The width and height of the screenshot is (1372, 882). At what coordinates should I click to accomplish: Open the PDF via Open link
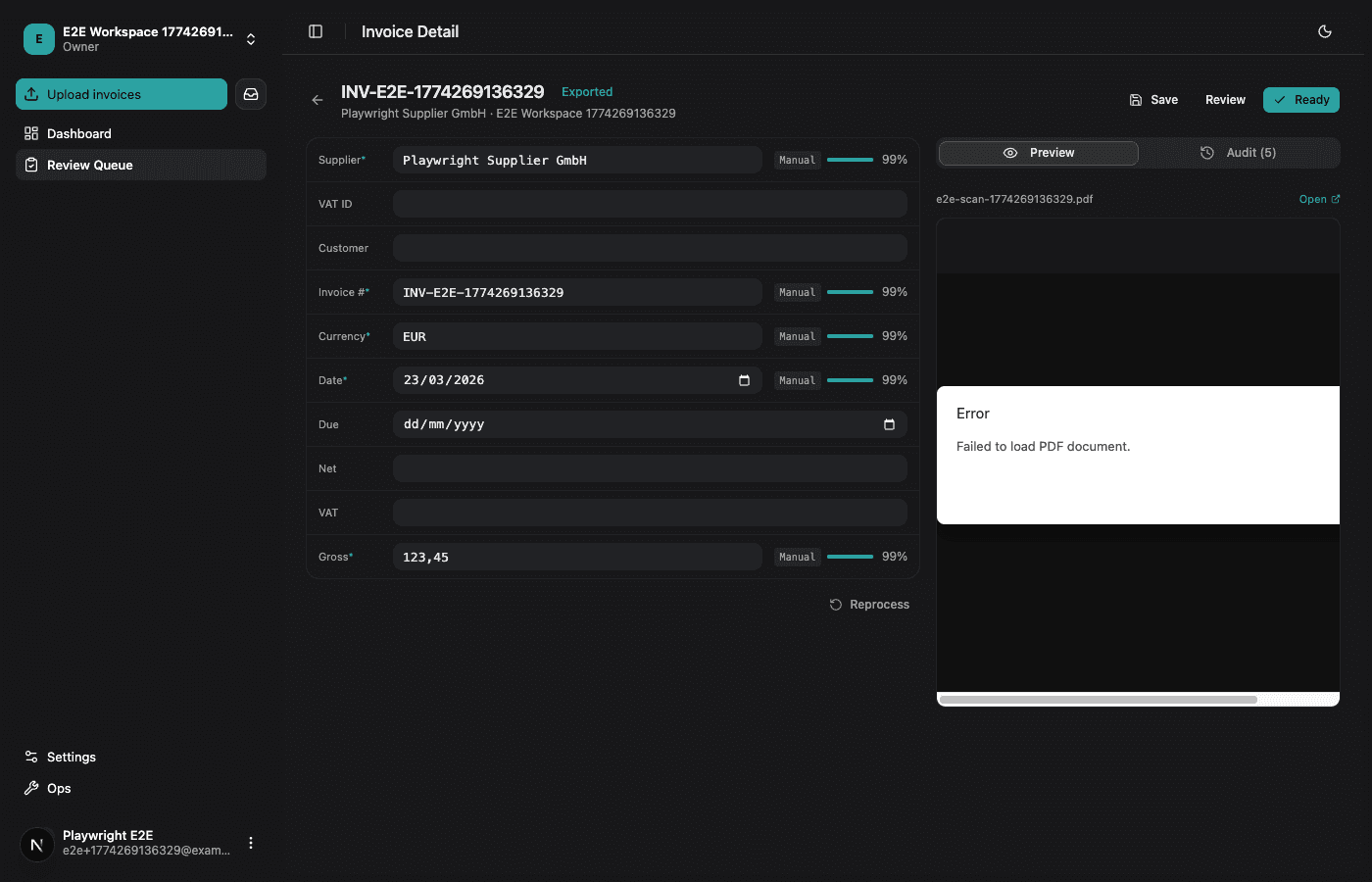click(x=1318, y=199)
